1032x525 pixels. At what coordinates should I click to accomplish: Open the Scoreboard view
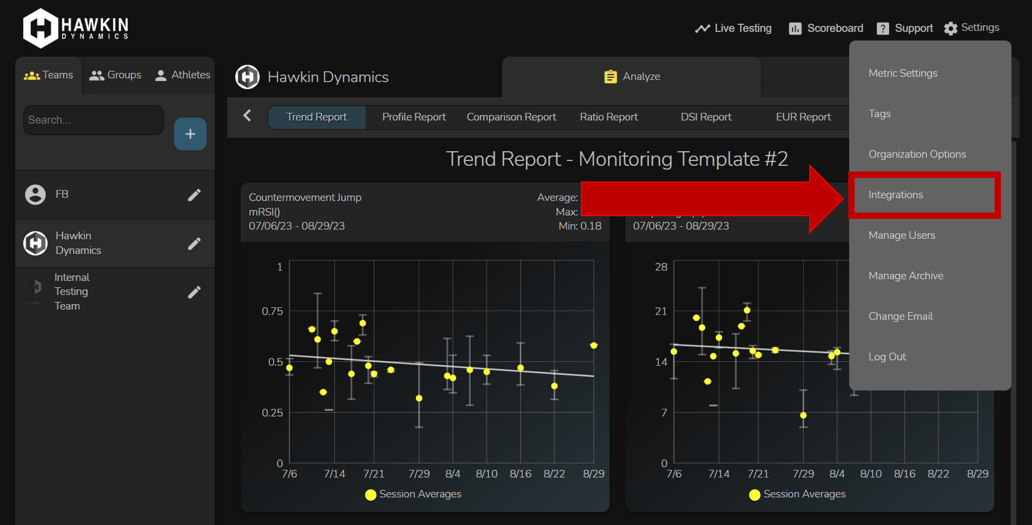825,28
